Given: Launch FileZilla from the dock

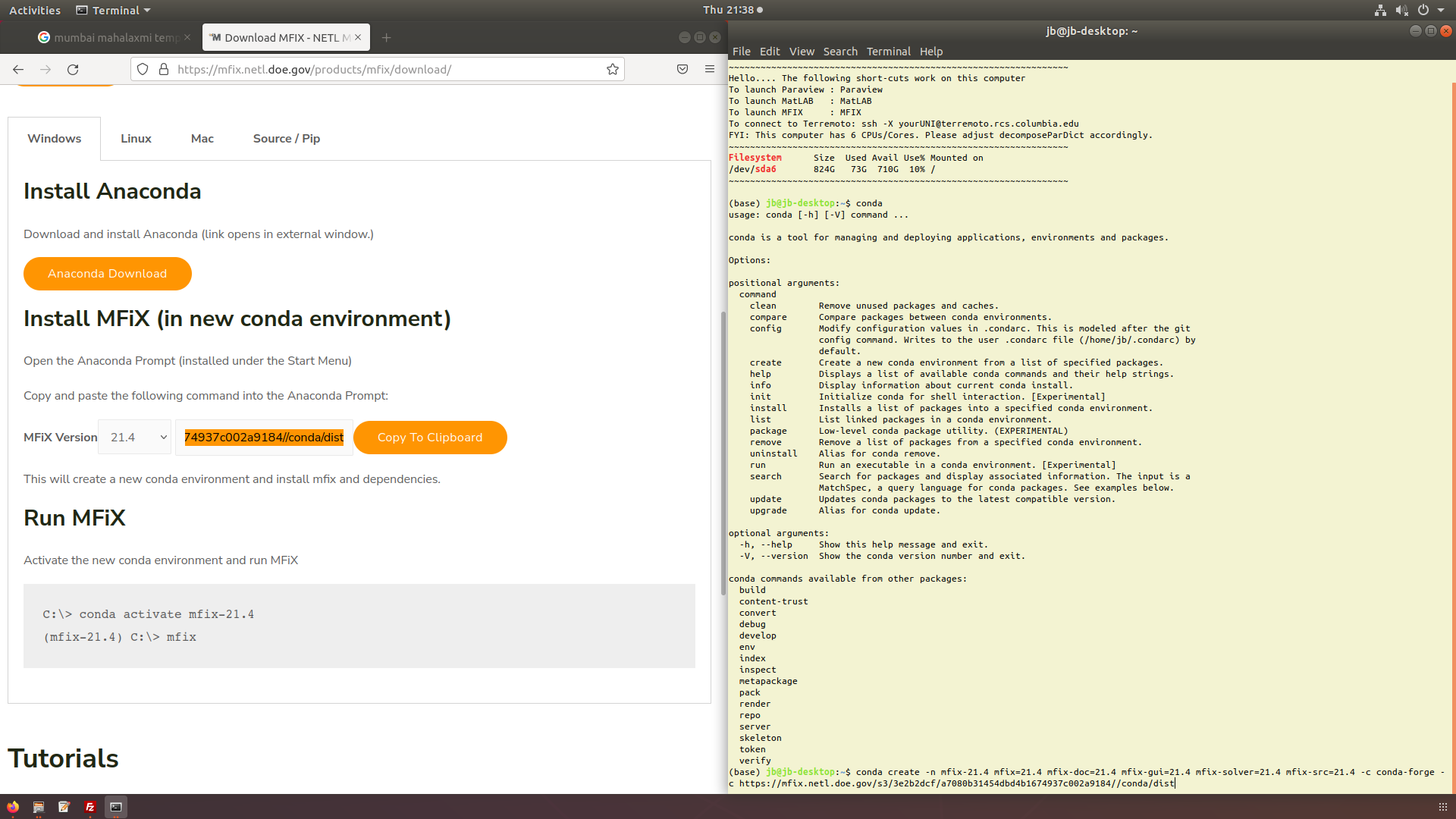Looking at the screenshot, I should (x=90, y=807).
